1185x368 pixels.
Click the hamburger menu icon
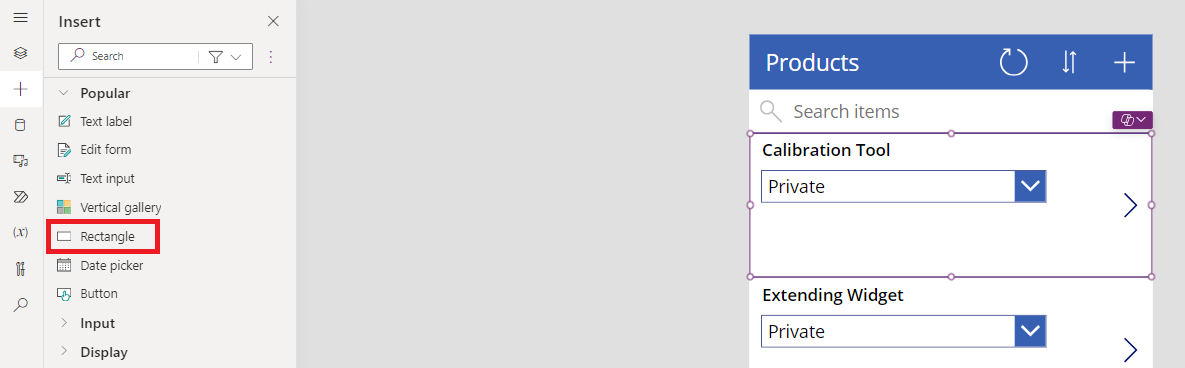[x=21, y=17]
